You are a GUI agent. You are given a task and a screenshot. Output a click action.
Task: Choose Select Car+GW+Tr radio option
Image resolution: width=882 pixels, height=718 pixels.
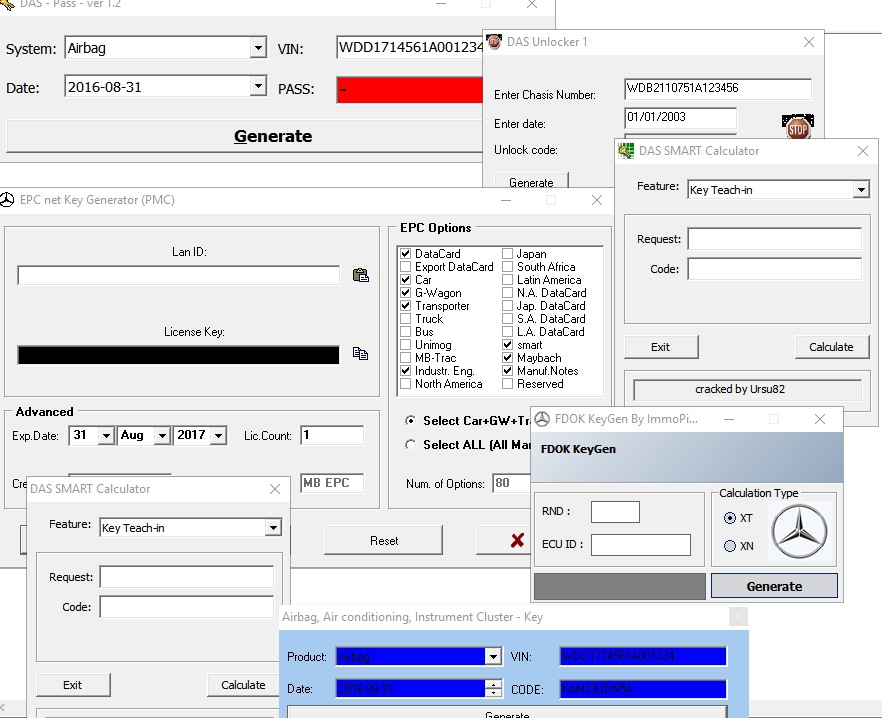411,420
